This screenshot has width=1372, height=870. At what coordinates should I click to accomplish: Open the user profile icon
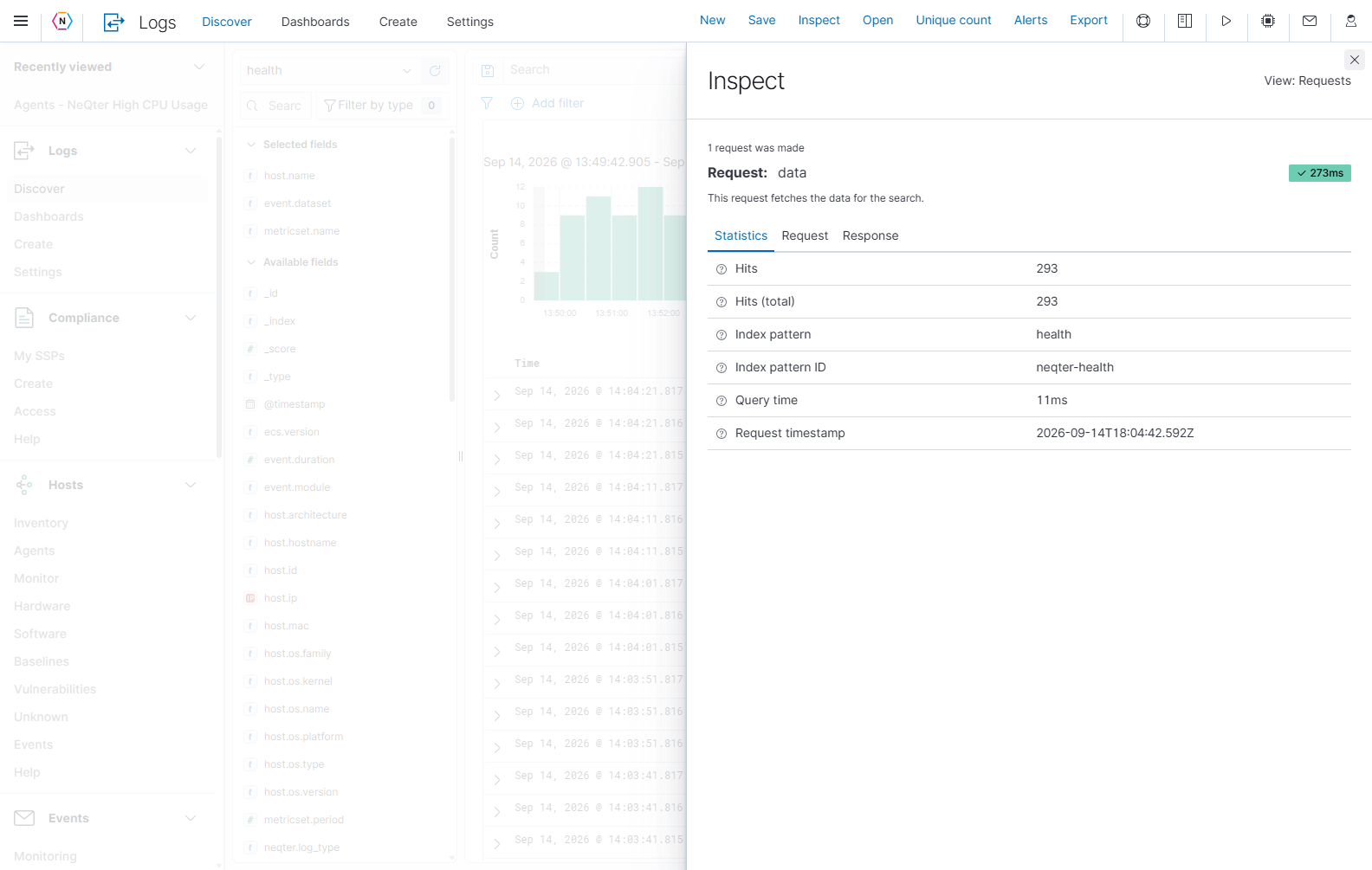1351,21
